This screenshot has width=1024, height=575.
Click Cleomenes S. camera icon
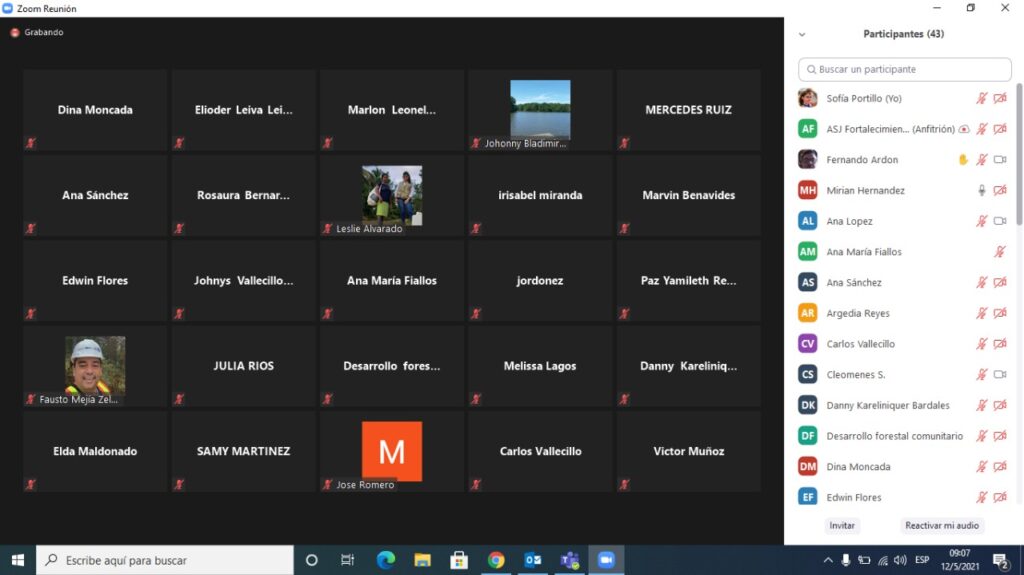coord(999,375)
